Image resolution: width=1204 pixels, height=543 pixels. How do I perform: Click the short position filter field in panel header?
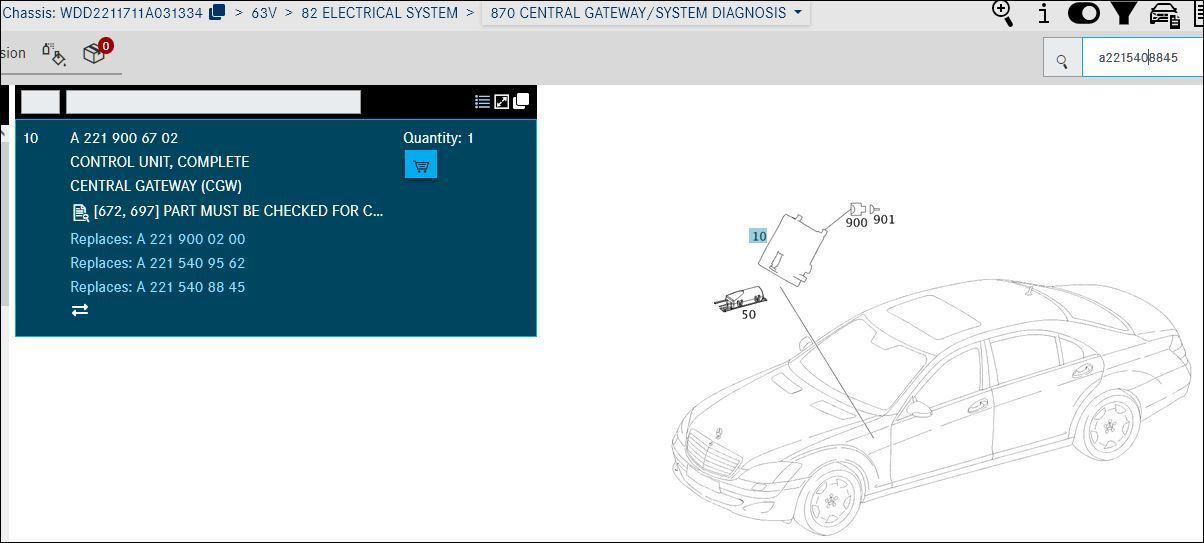pos(41,102)
